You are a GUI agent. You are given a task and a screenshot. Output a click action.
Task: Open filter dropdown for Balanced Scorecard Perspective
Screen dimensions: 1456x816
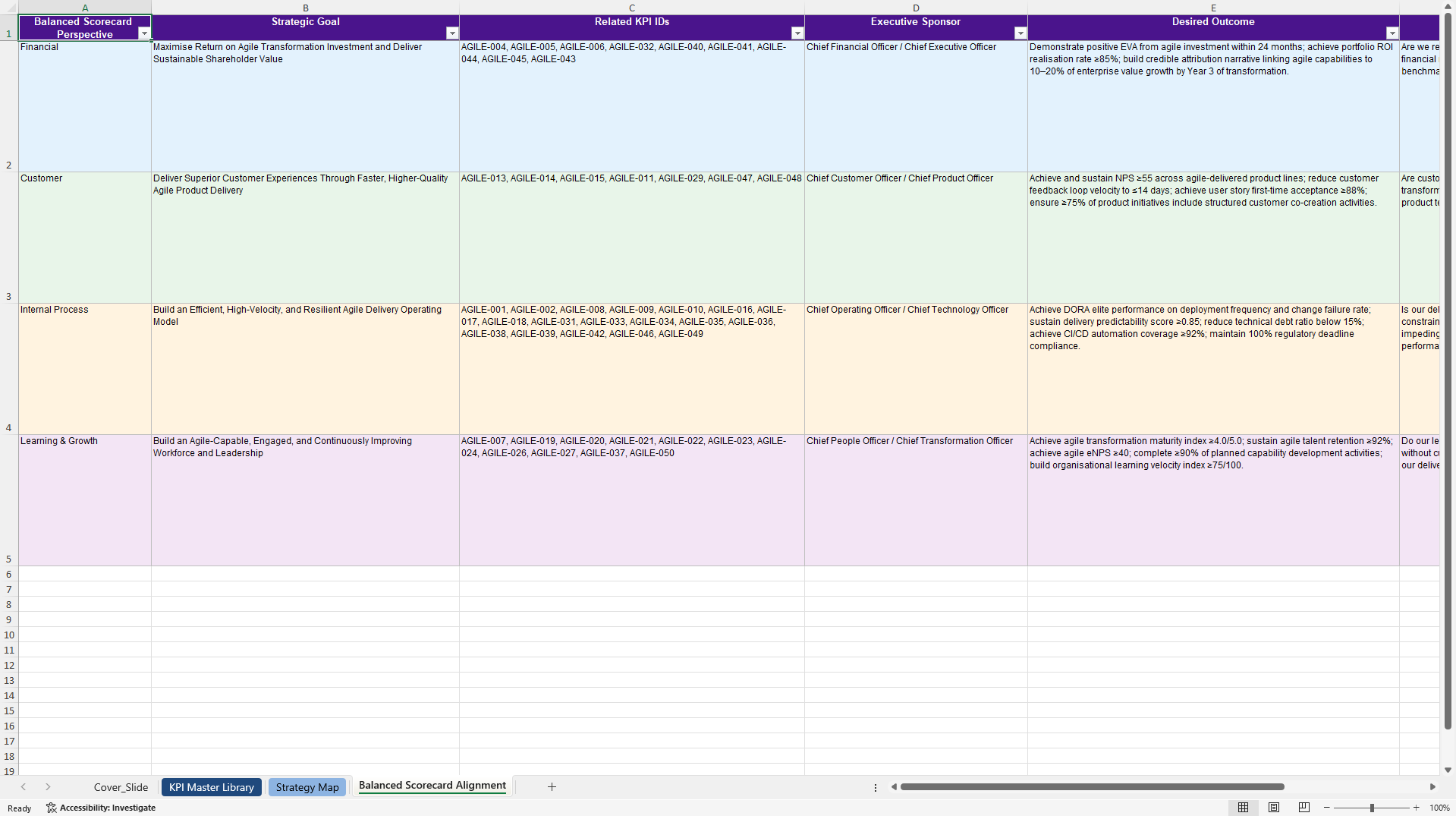(x=144, y=33)
